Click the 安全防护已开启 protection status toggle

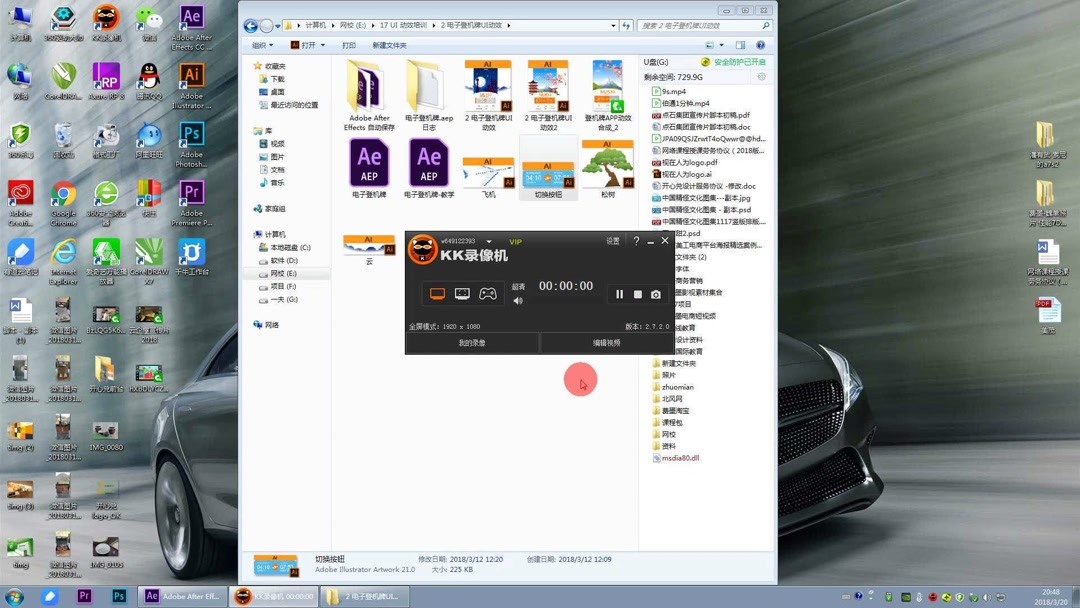pyautogui.click(x=740, y=62)
